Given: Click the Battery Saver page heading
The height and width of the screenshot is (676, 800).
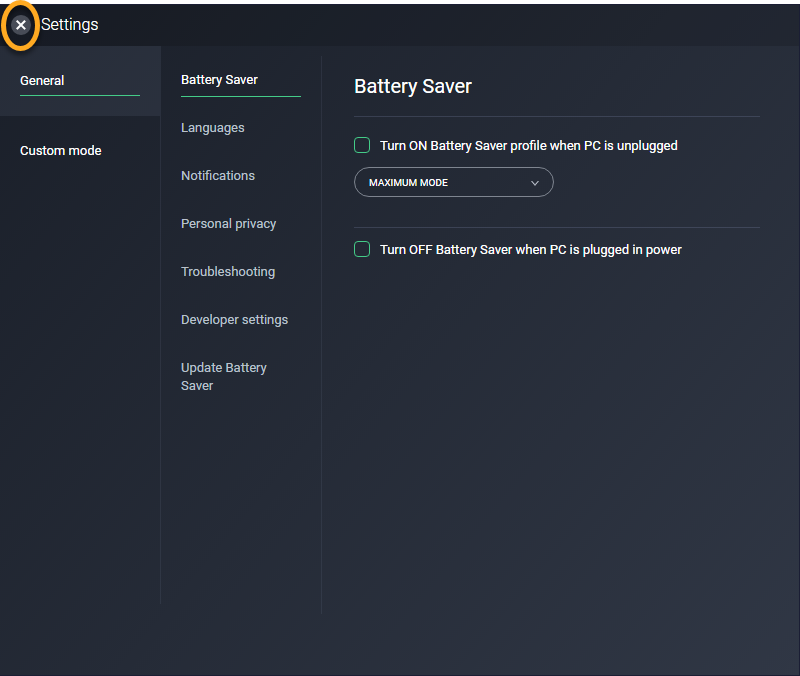Looking at the screenshot, I should click(412, 86).
